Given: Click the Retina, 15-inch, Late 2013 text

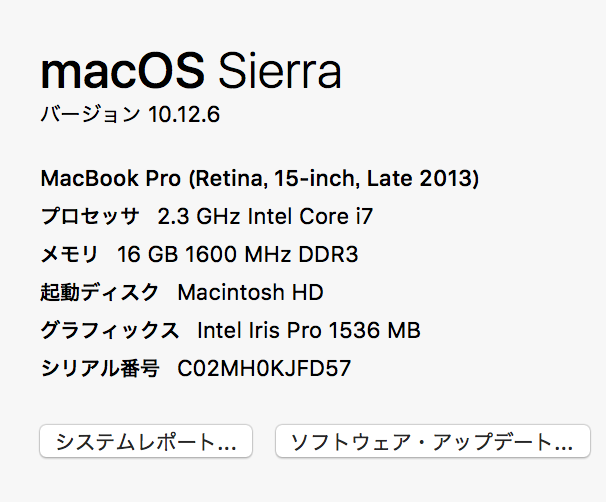Looking at the screenshot, I should point(334,179).
